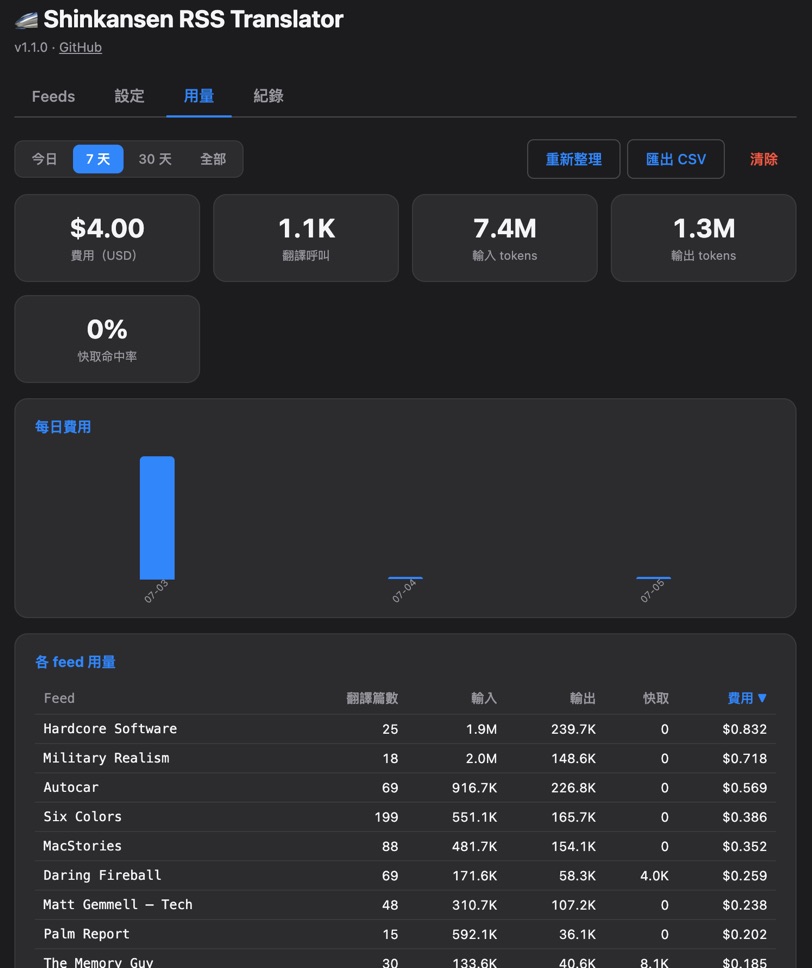Select the MacStories feed row
Image resolution: width=812 pixels, height=968 pixels.
(x=405, y=846)
